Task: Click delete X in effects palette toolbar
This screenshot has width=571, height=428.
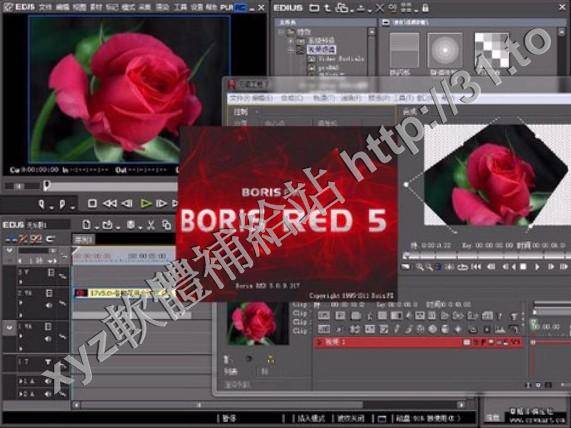Action: [x=379, y=8]
